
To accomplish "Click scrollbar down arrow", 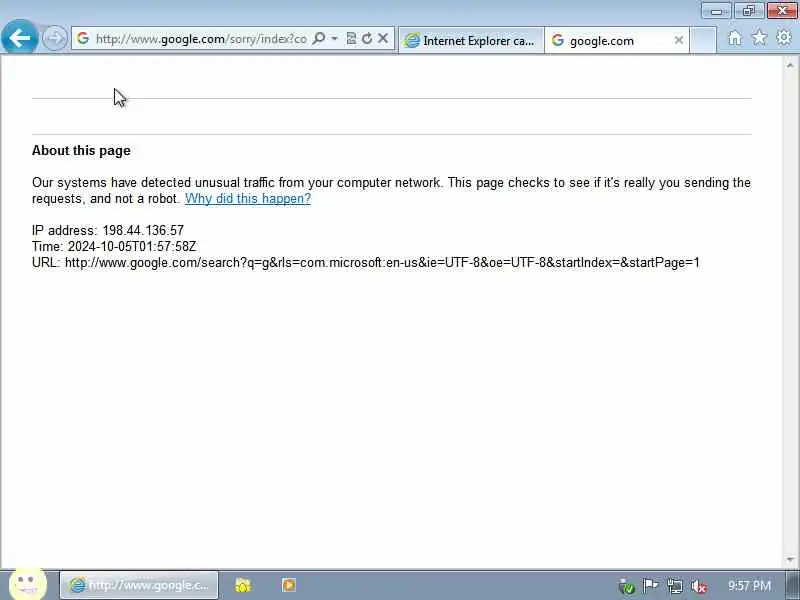I will pyautogui.click(x=790, y=560).
